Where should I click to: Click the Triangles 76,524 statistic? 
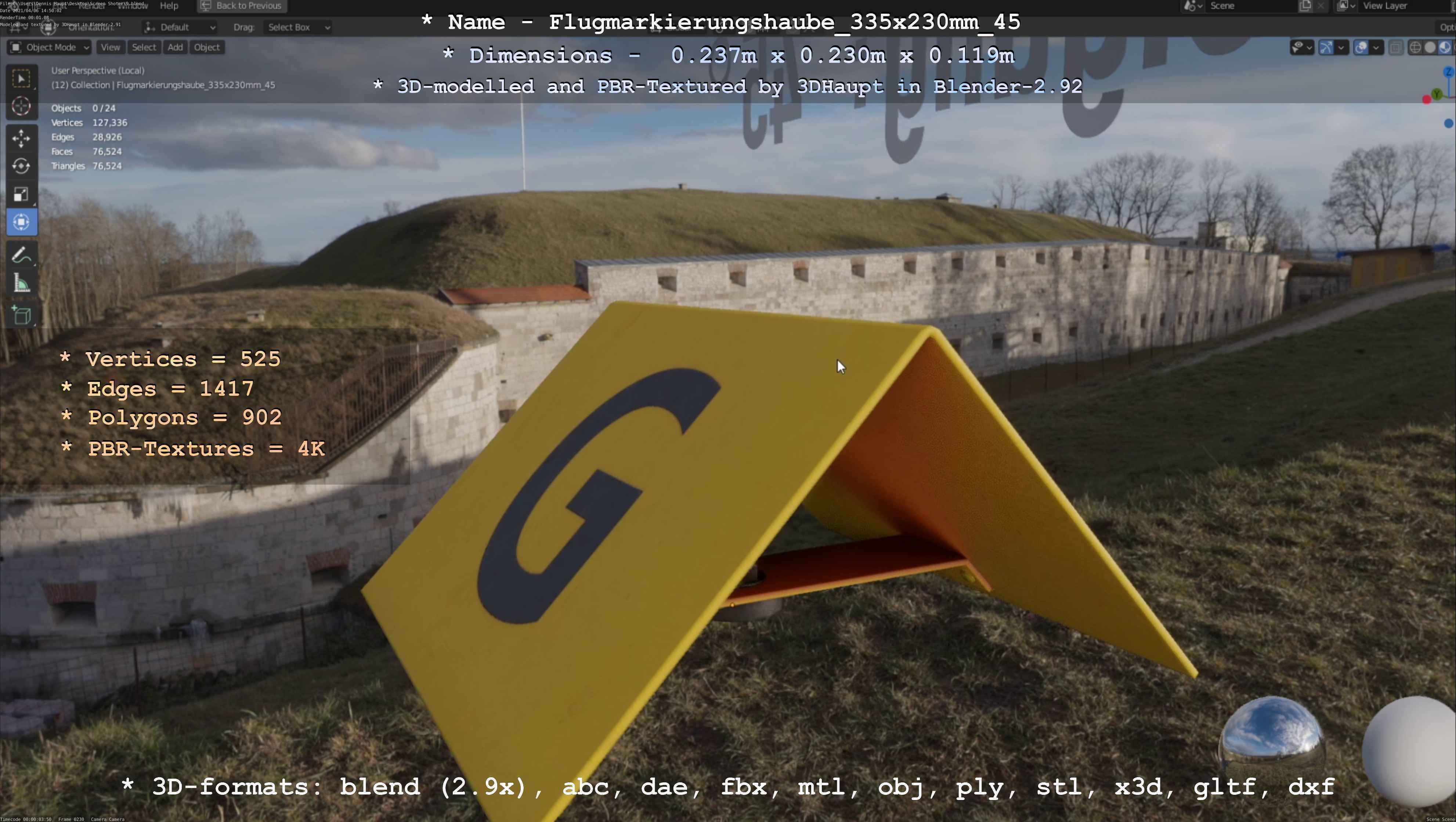86,166
